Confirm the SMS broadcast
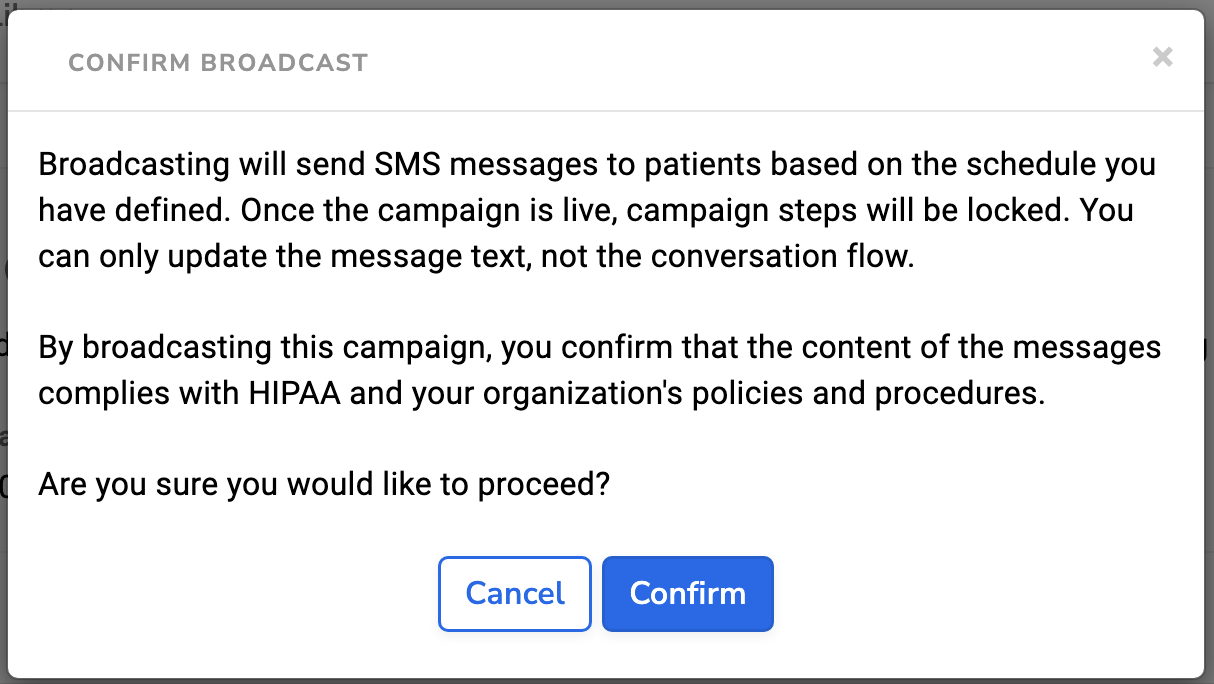Viewport: 1214px width, 684px height. click(x=687, y=594)
